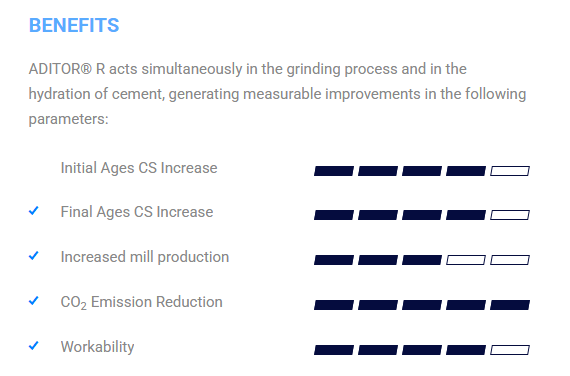The width and height of the screenshot is (570, 376).
Task: Click fourth filled bar of Workability rating
Action: [466, 350]
